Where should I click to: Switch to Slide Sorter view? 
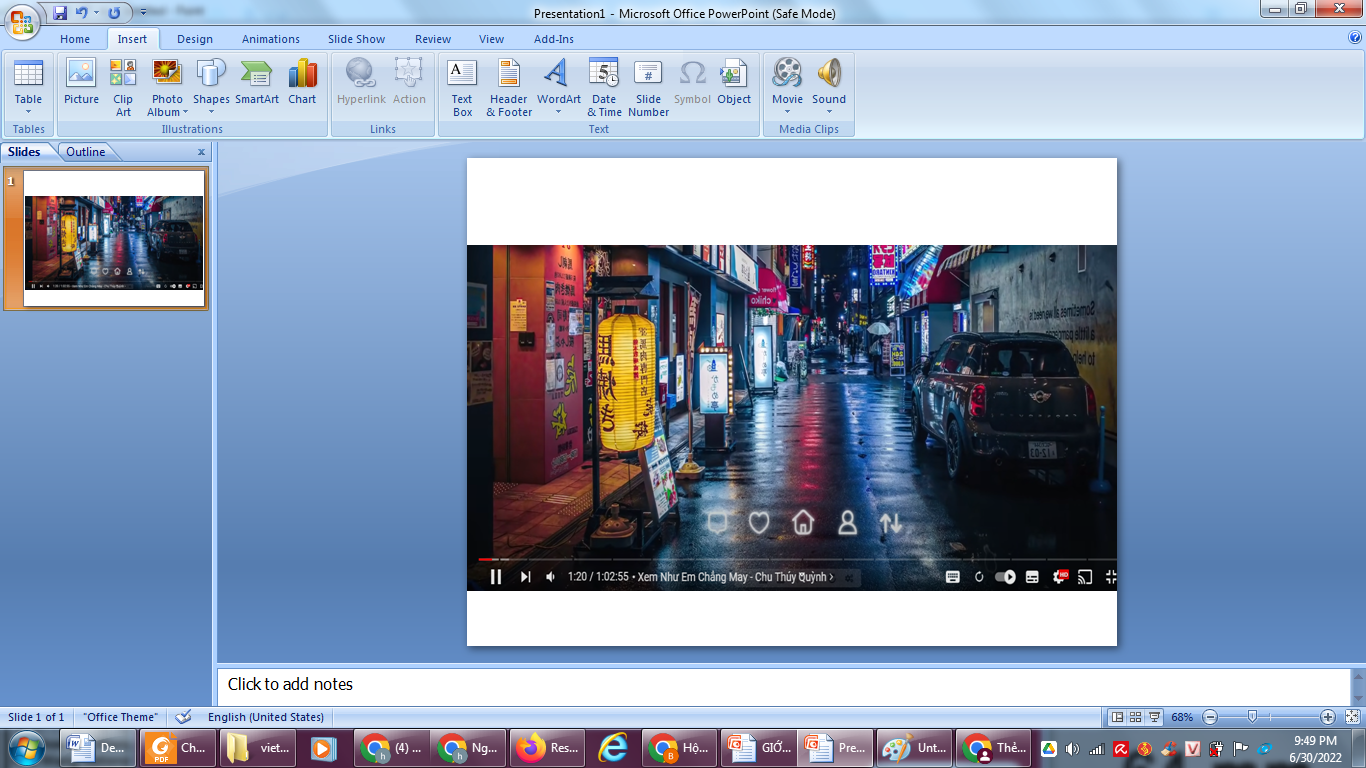tap(1136, 717)
